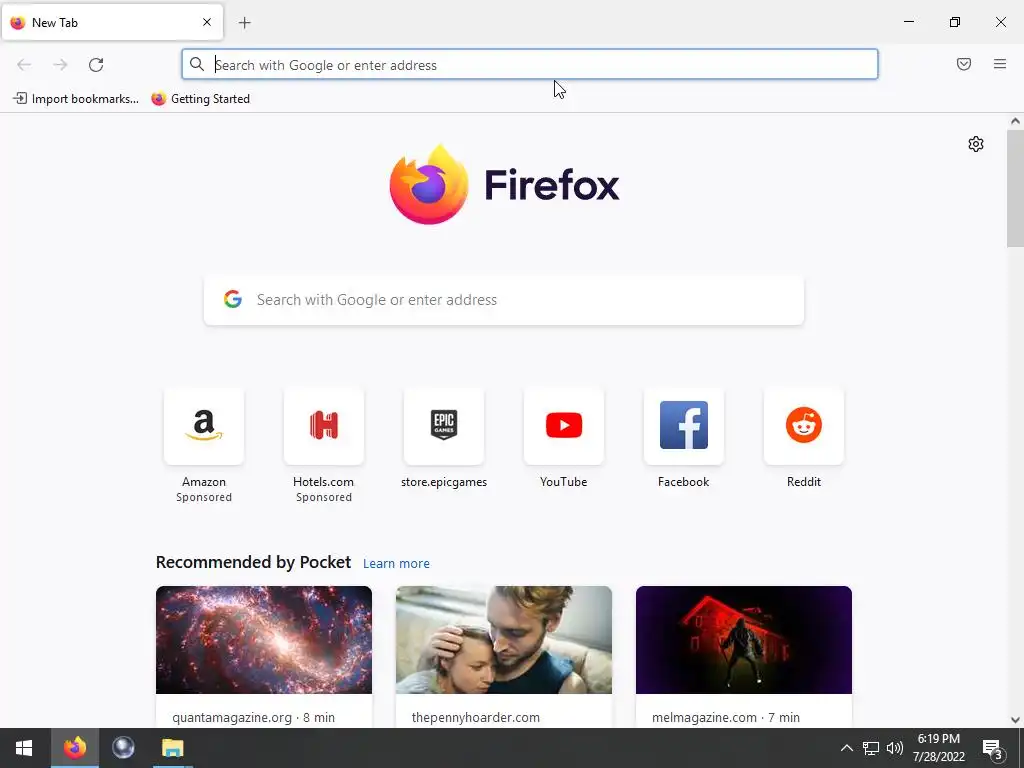1024x768 pixels.
Task: Open the Firefox application menu
Action: [x=1000, y=64]
